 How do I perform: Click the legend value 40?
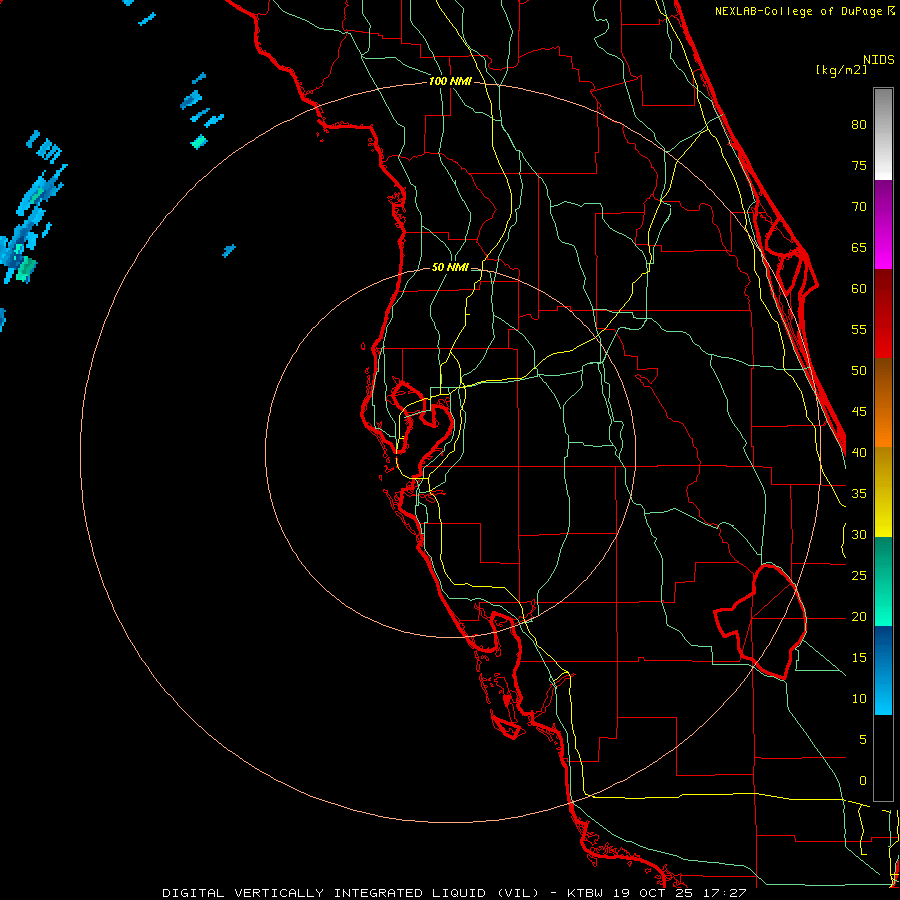(859, 452)
